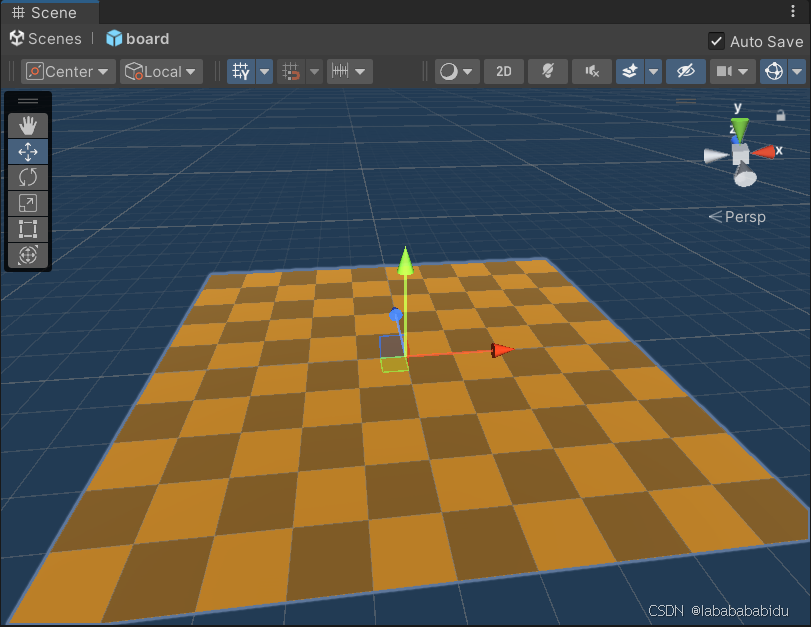811x627 pixels.
Task: Select the Move tool
Action: (28, 152)
